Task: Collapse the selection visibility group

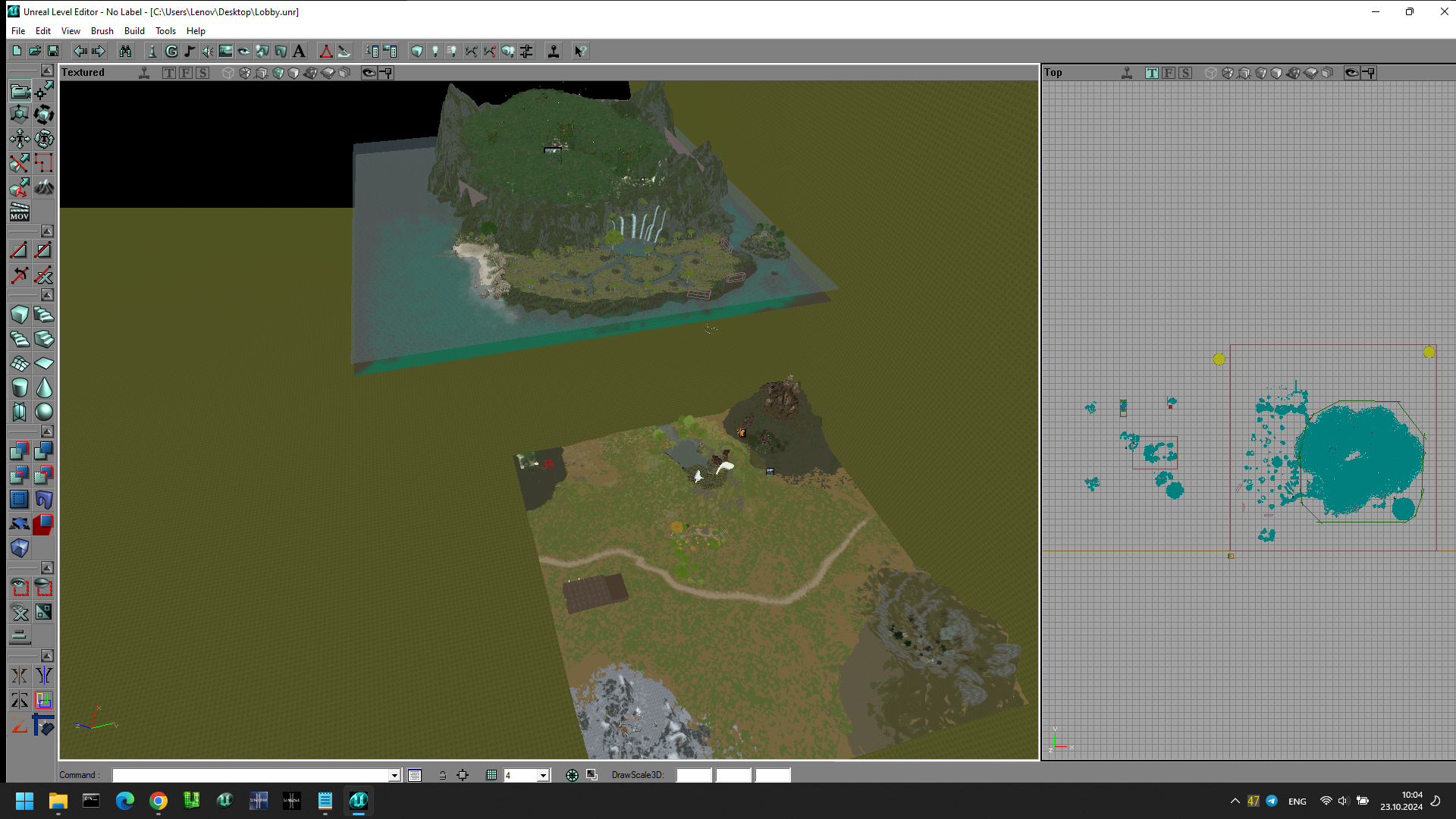Action: pos(47,568)
